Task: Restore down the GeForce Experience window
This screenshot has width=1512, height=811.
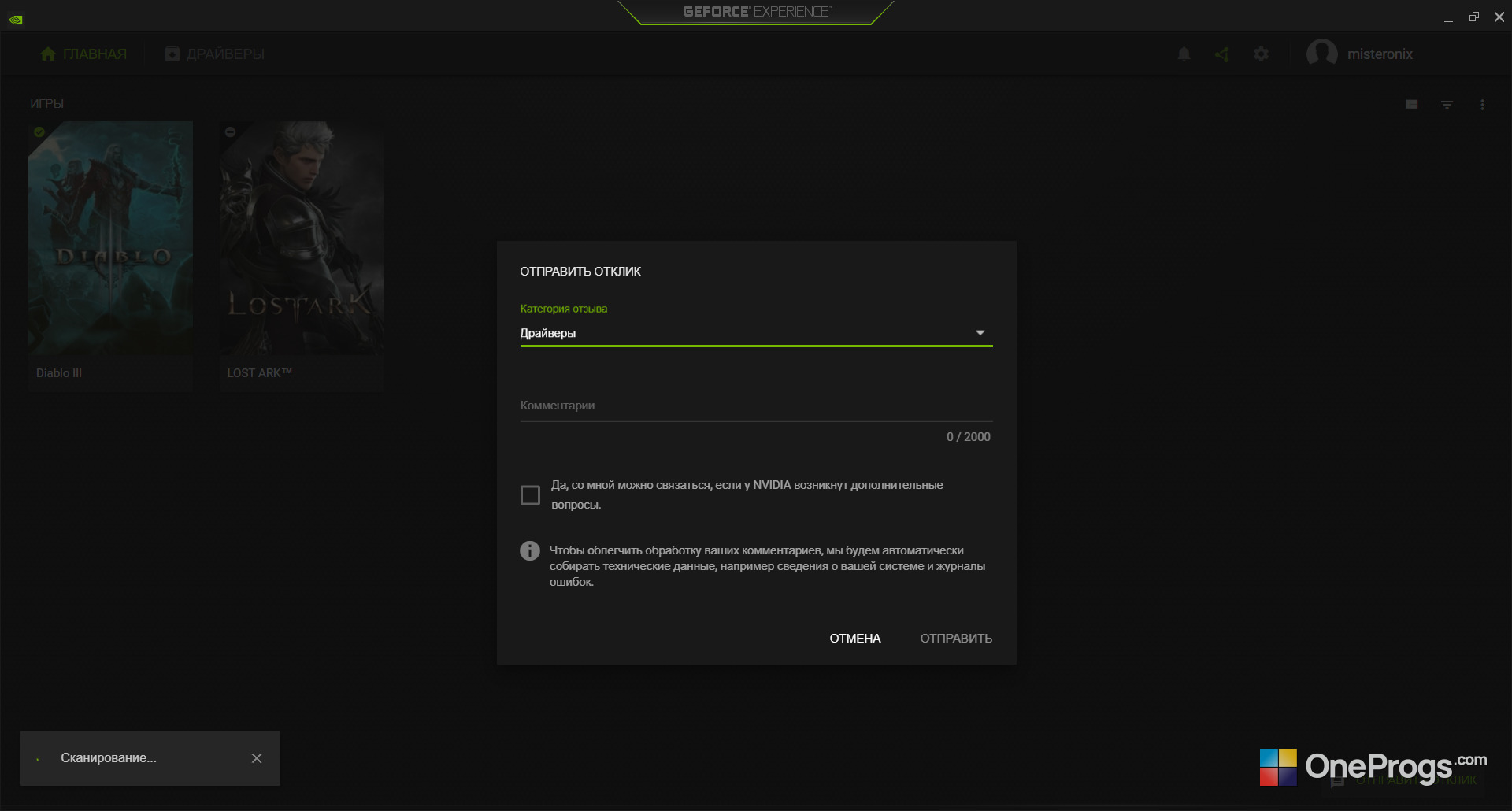Action: pos(1474,17)
